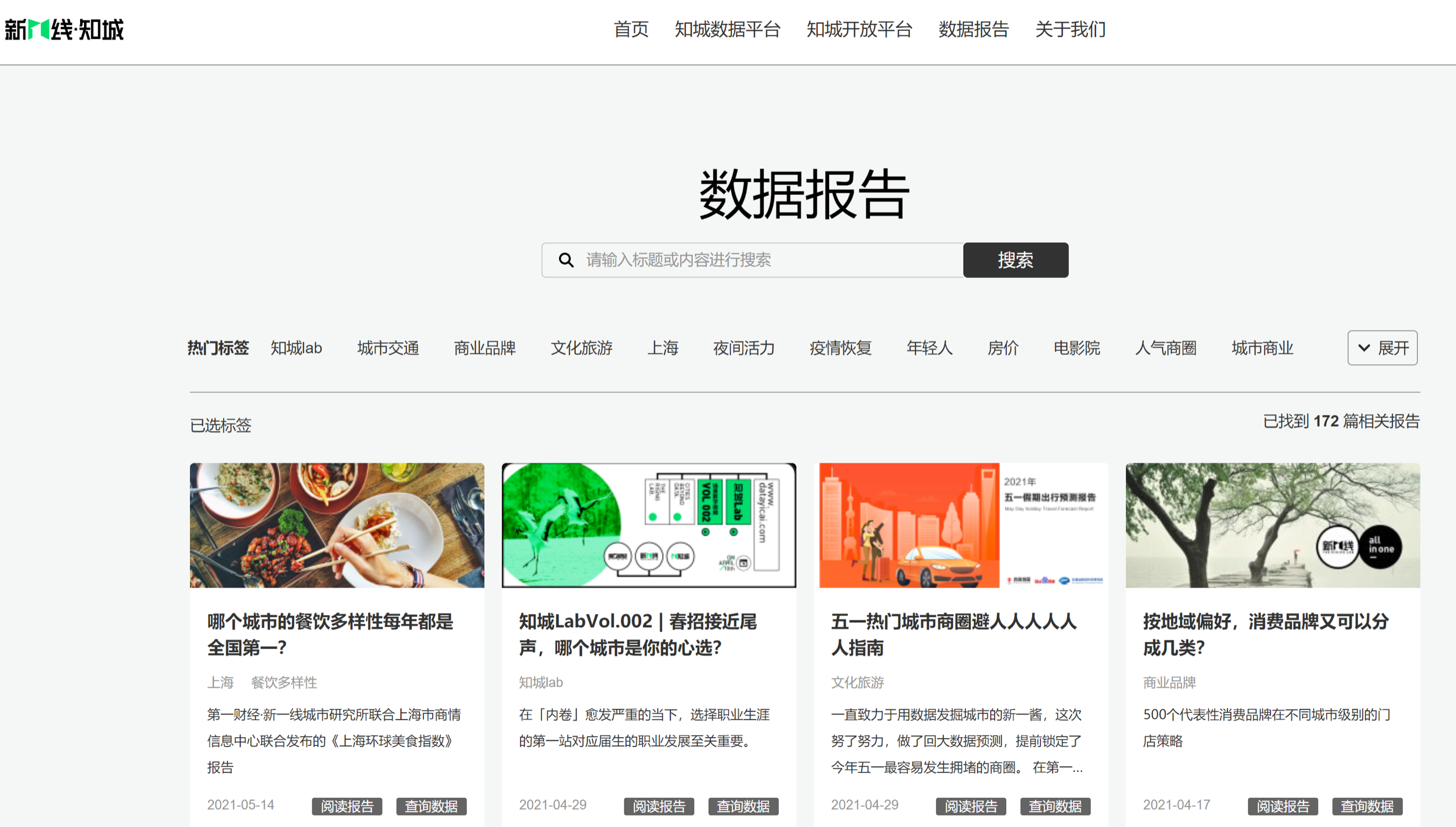Click the 新一线·知城 logo
The height and width of the screenshot is (827, 1456).
[x=64, y=30]
